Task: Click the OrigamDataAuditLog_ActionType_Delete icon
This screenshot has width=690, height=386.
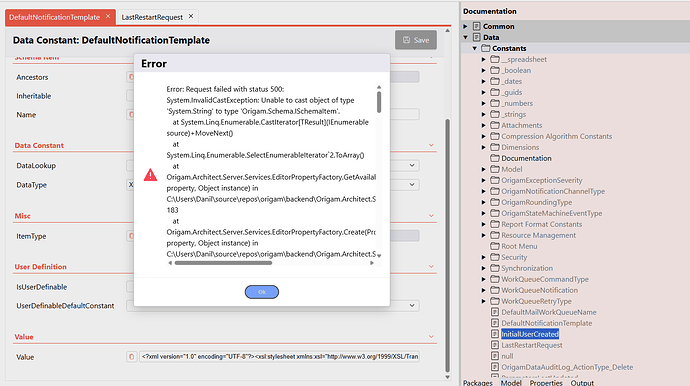Action: (x=495, y=367)
